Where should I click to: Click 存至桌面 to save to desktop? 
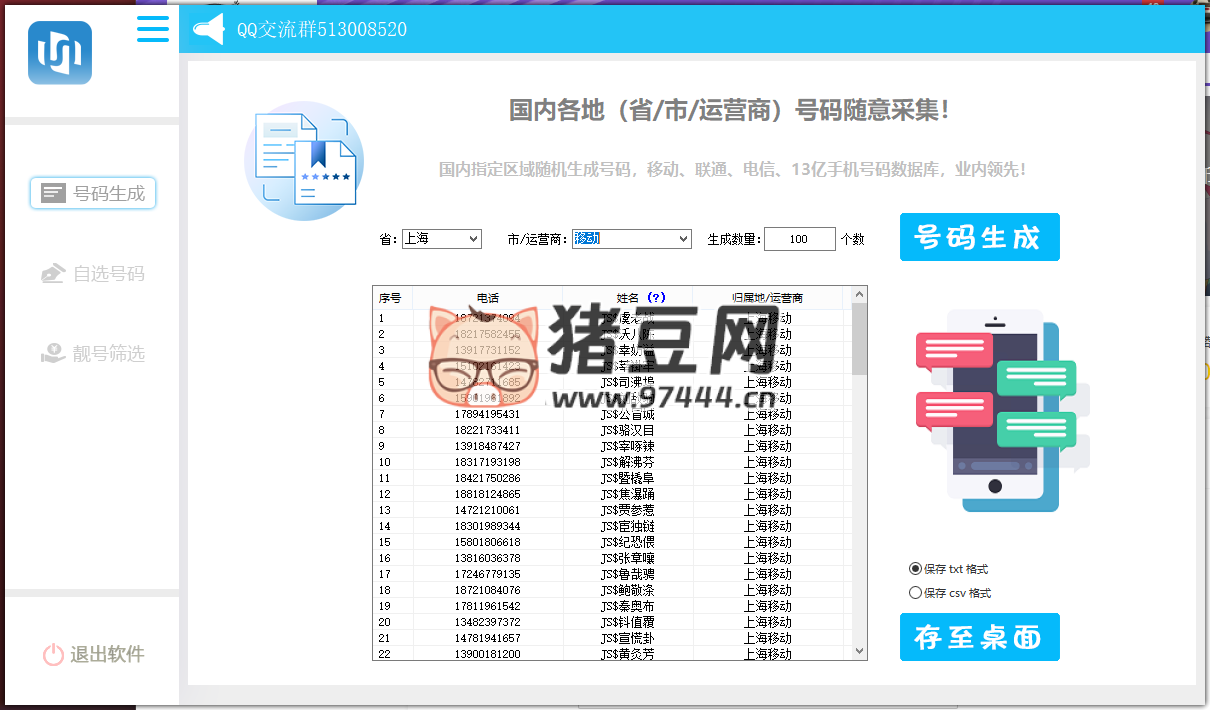[979, 637]
